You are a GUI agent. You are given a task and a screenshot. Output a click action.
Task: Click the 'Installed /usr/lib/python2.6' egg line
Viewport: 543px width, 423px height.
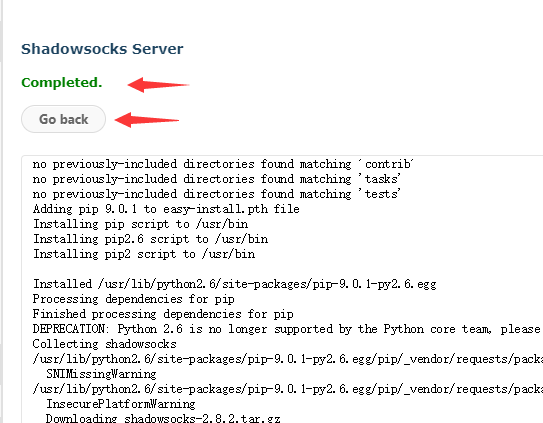pos(234,284)
